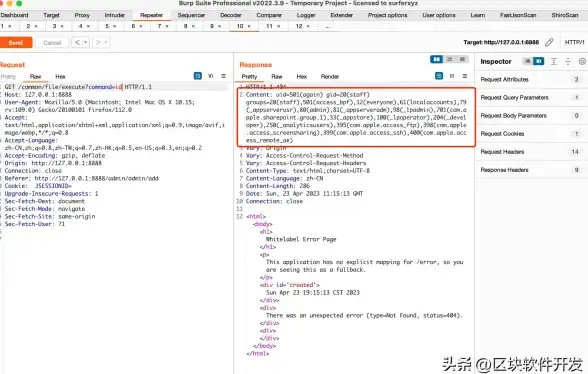Click the Cancel button
The height and width of the screenshot is (374, 588).
click(x=52, y=43)
